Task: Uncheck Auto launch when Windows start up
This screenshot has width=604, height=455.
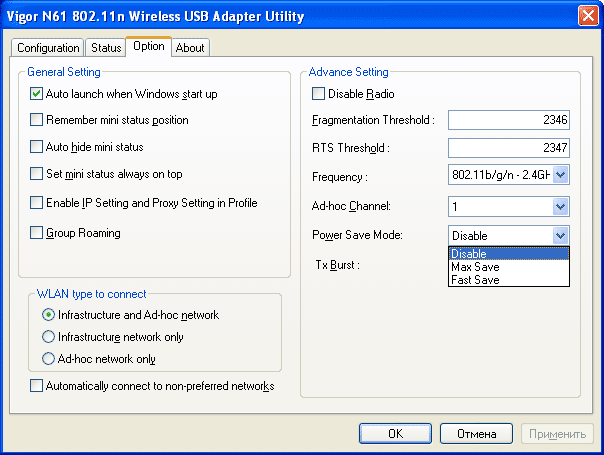Action: (x=36, y=94)
